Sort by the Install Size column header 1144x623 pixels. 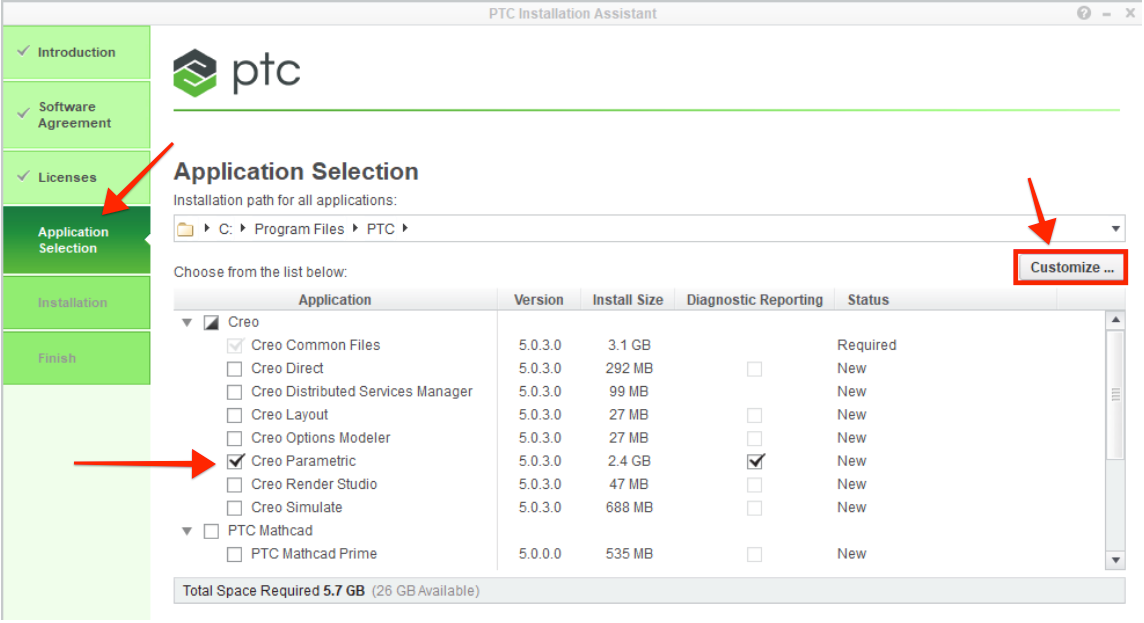627,300
